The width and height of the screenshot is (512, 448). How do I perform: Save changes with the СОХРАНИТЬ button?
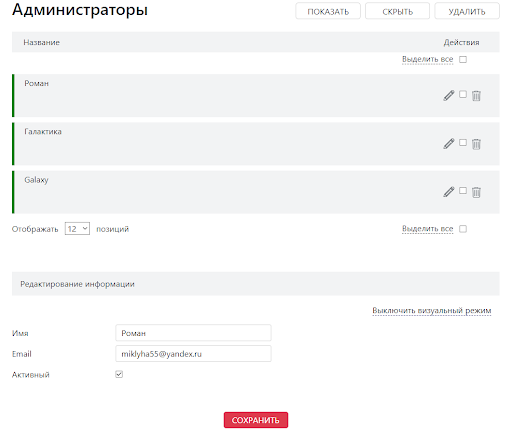(256, 420)
